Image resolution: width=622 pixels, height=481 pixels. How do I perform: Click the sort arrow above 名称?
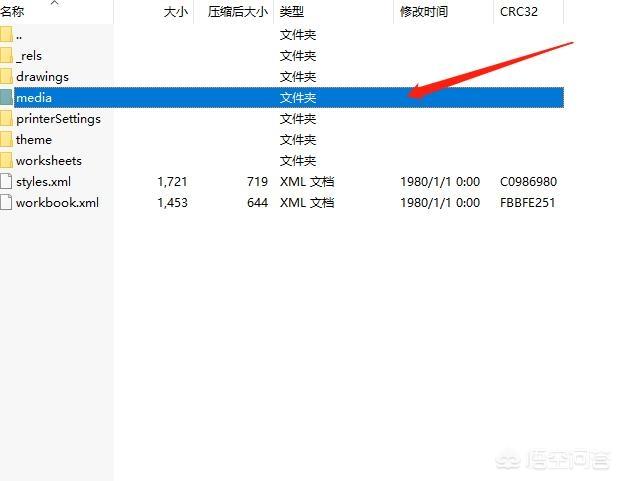tap(55, 3)
